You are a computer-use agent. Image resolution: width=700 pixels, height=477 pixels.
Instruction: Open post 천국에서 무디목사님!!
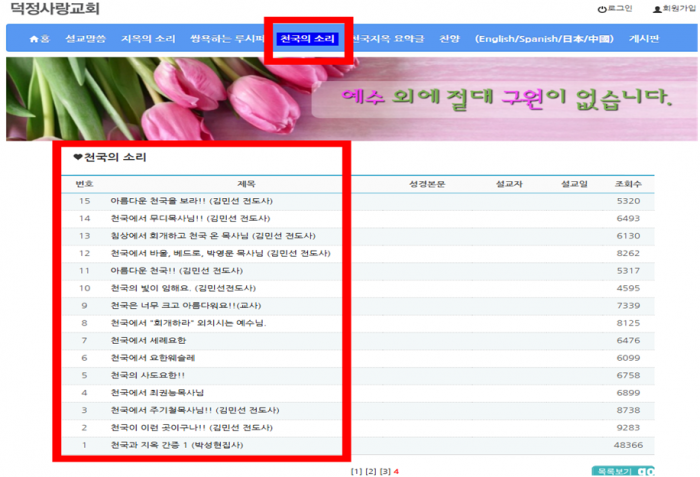(176, 218)
